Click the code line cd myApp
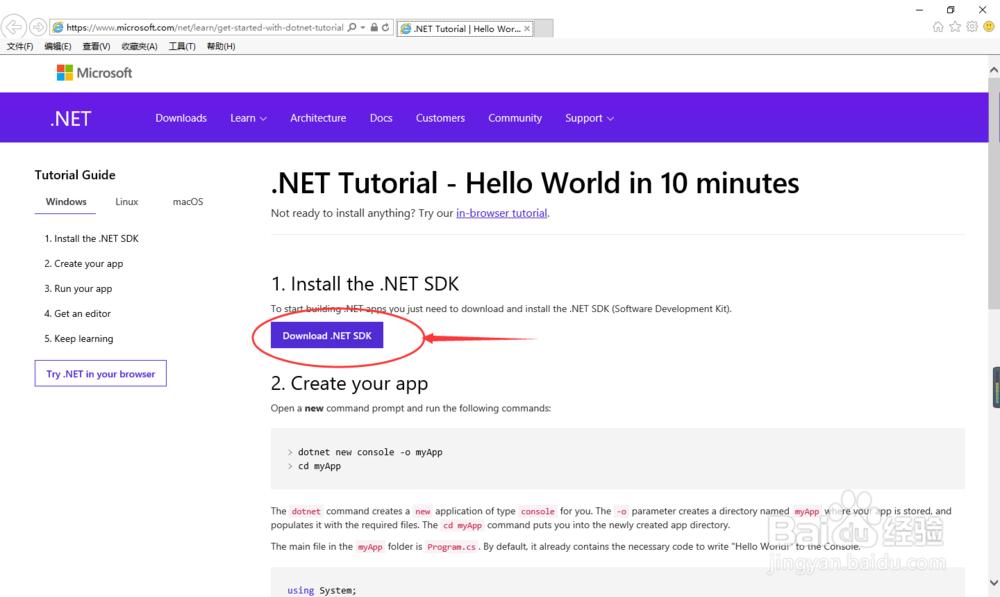The width and height of the screenshot is (1000, 597). (x=320, y=466)
